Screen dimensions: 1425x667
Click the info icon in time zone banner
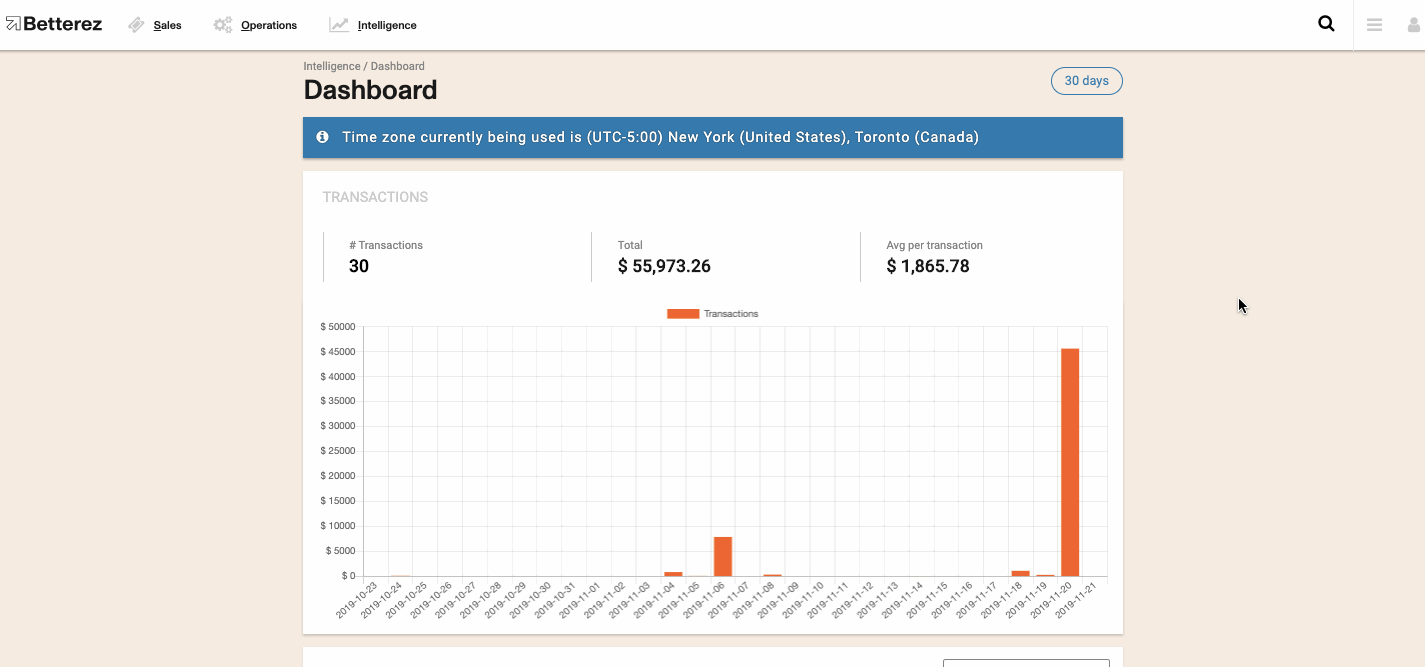pos(322,137)
